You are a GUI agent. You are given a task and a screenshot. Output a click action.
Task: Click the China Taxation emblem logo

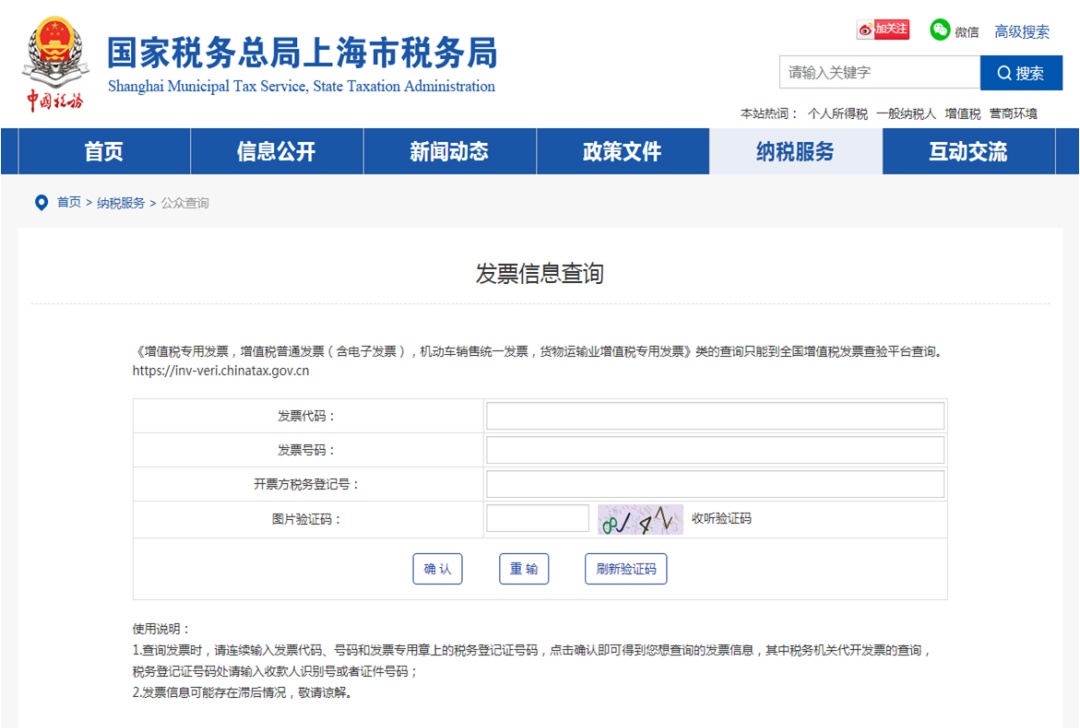(x=55, y=55)
